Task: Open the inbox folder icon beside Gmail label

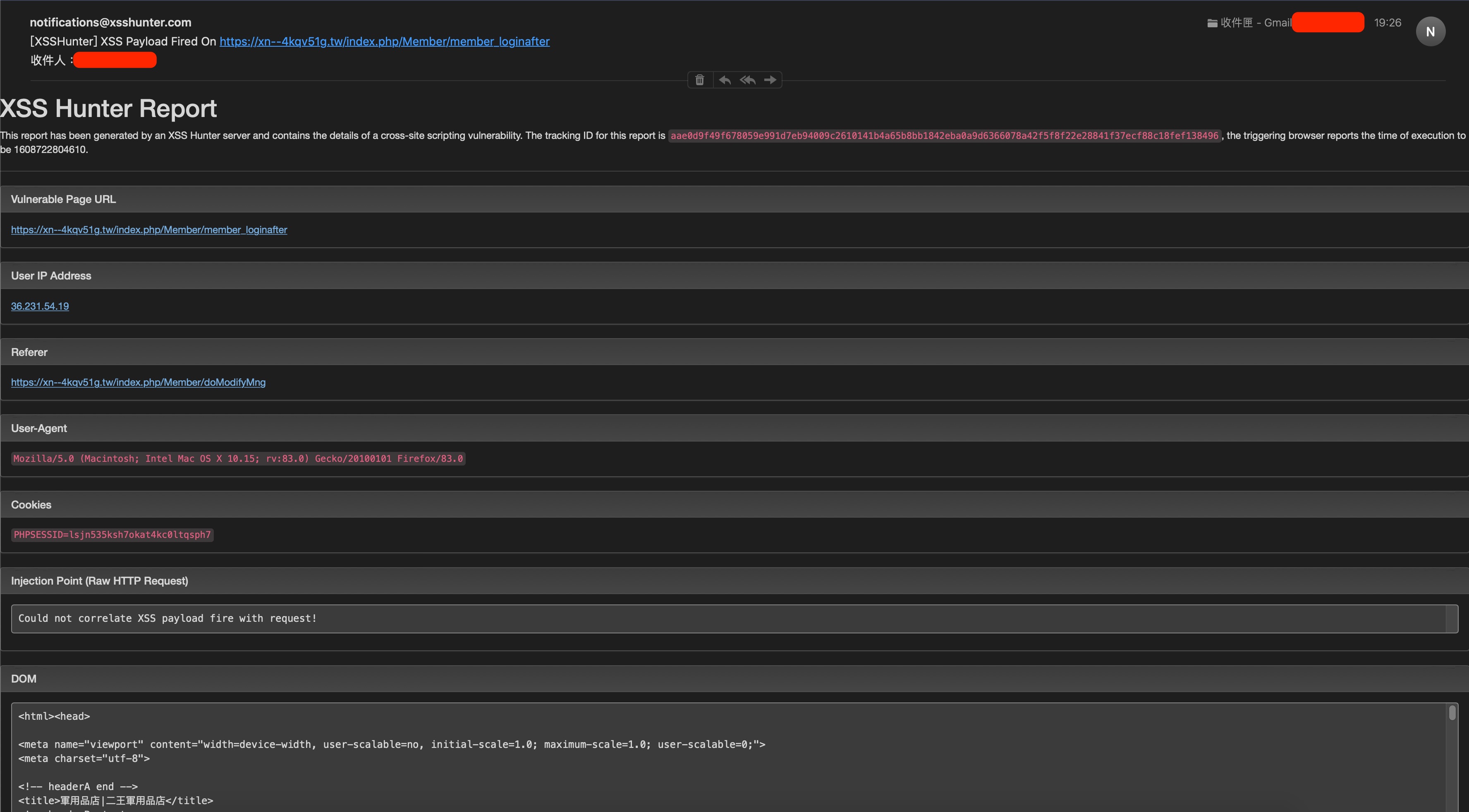Action: [1213, 23]
